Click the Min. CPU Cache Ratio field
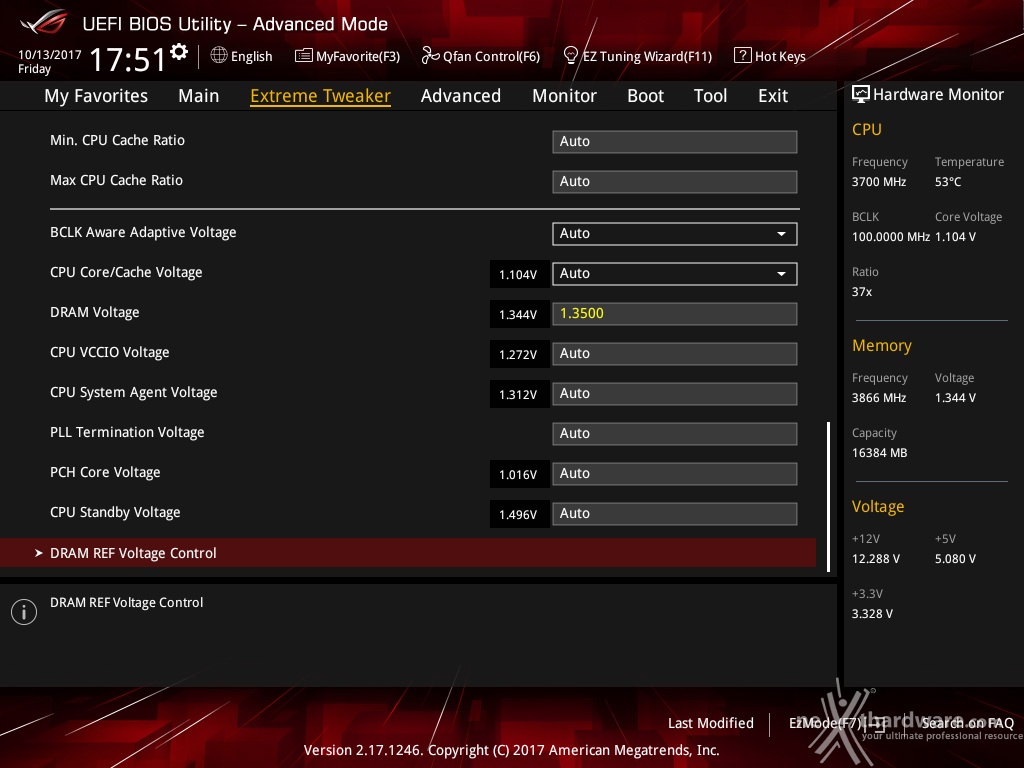This screenshot has width=1024, height=768. (675, 142)
